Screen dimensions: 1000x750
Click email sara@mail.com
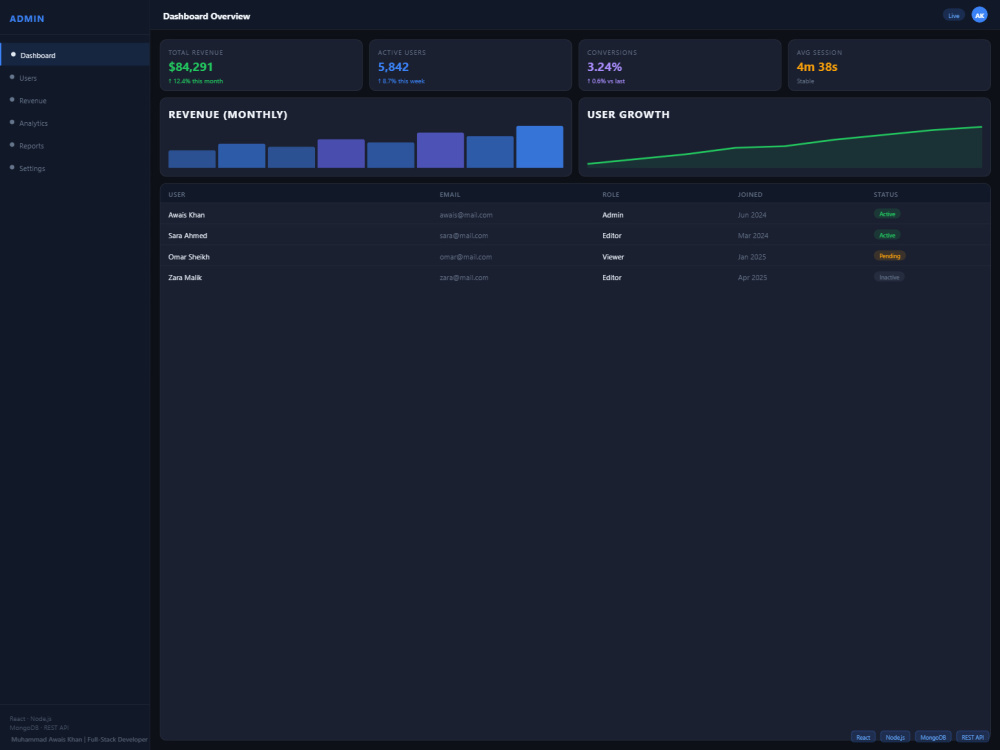coord(464,235)
